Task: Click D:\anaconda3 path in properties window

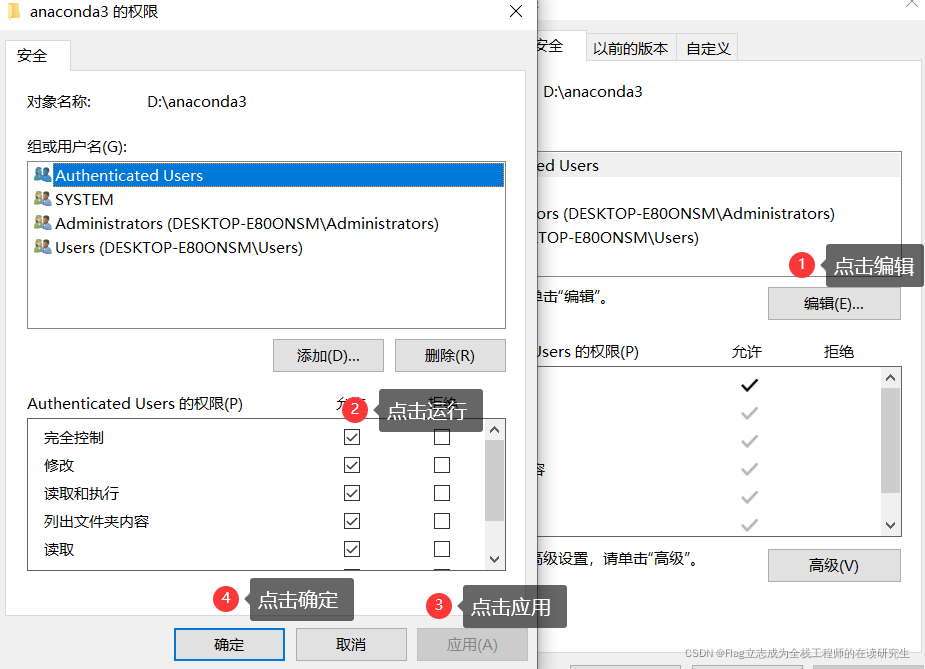Action: coord(593,91)
